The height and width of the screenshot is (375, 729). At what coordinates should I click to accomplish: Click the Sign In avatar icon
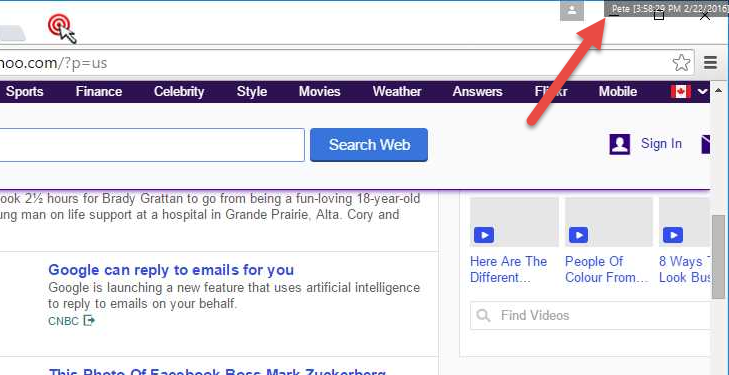tap(620, 144)
